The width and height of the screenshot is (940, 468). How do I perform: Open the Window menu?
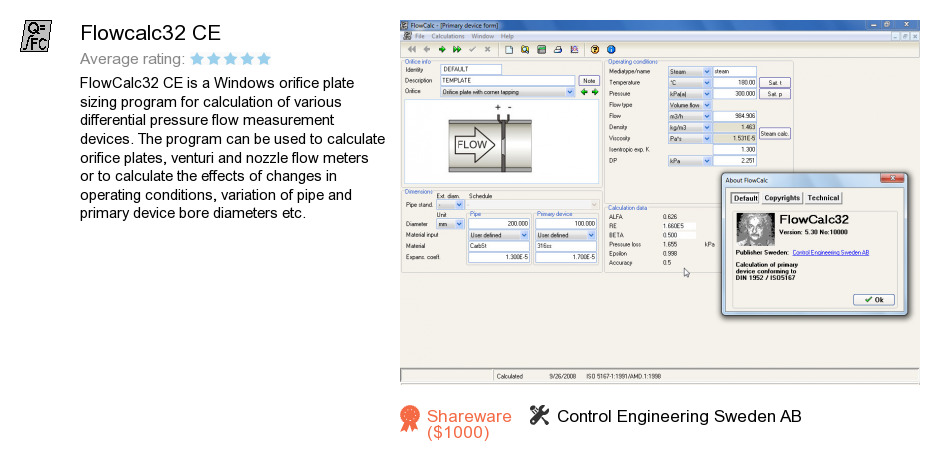click(x=483, y=37)
